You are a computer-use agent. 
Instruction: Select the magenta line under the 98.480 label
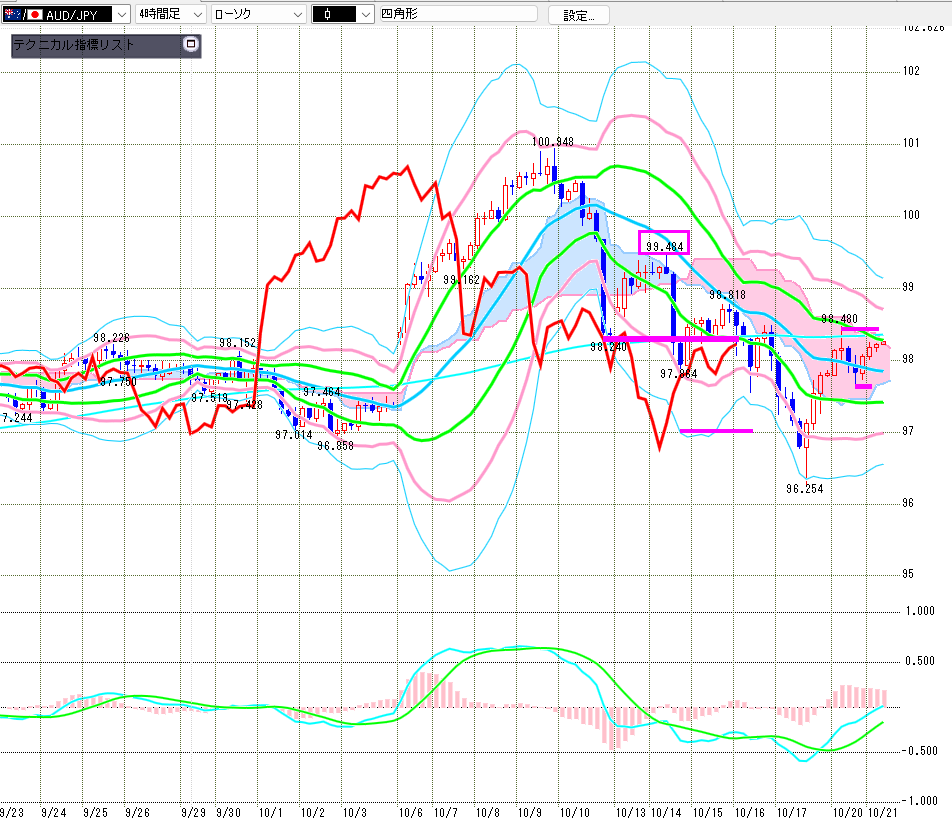859,329
